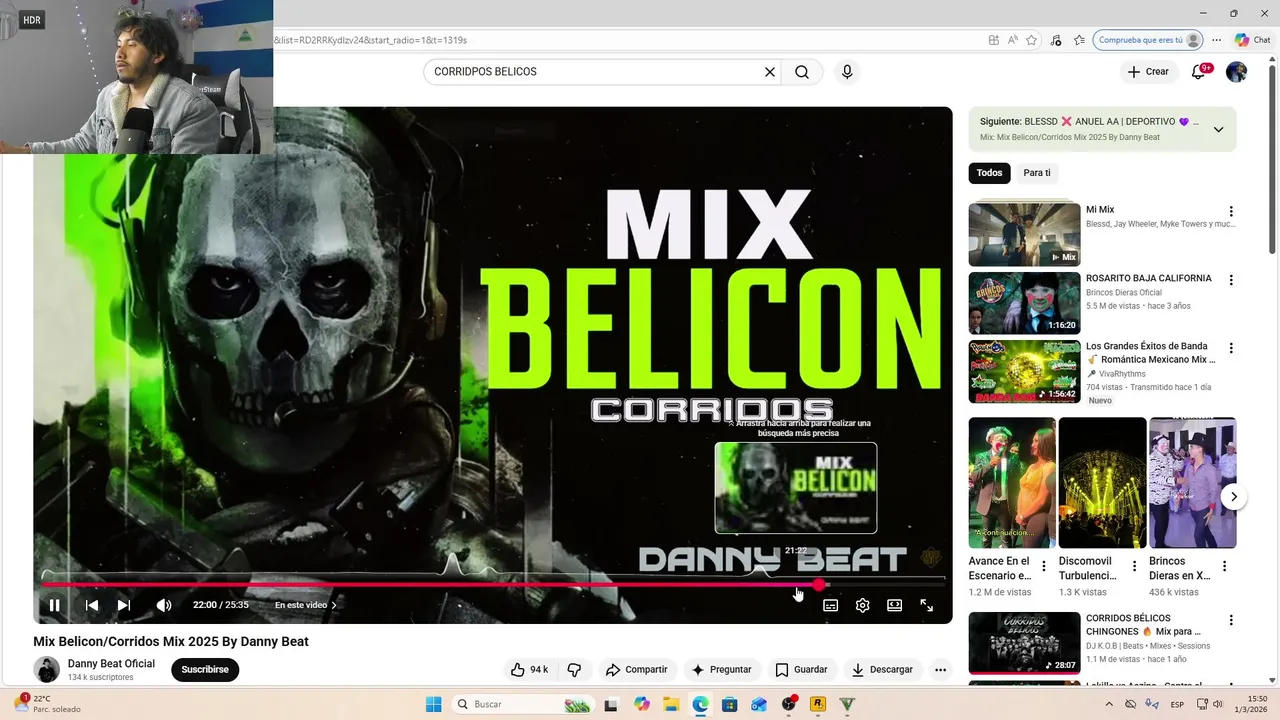
Task: Clear the search box with the X
Action: click(770, 72)
